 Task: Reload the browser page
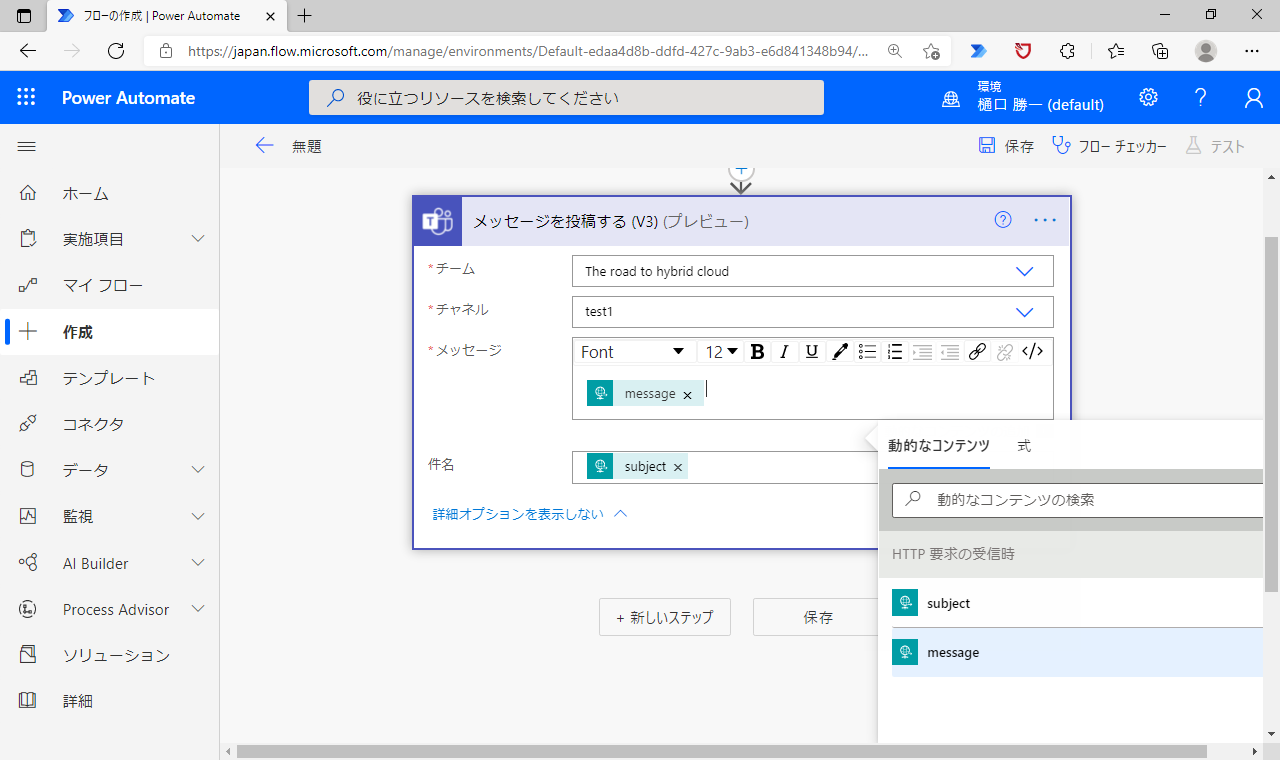tap(116, 51)
